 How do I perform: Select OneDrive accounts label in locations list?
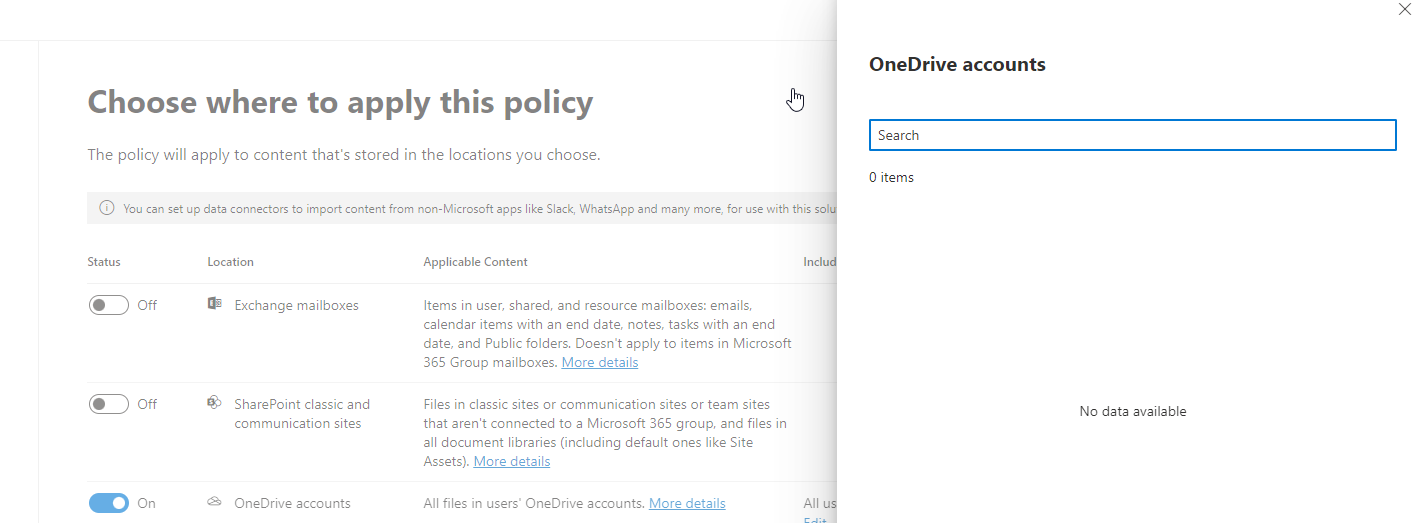click(292, 503)
